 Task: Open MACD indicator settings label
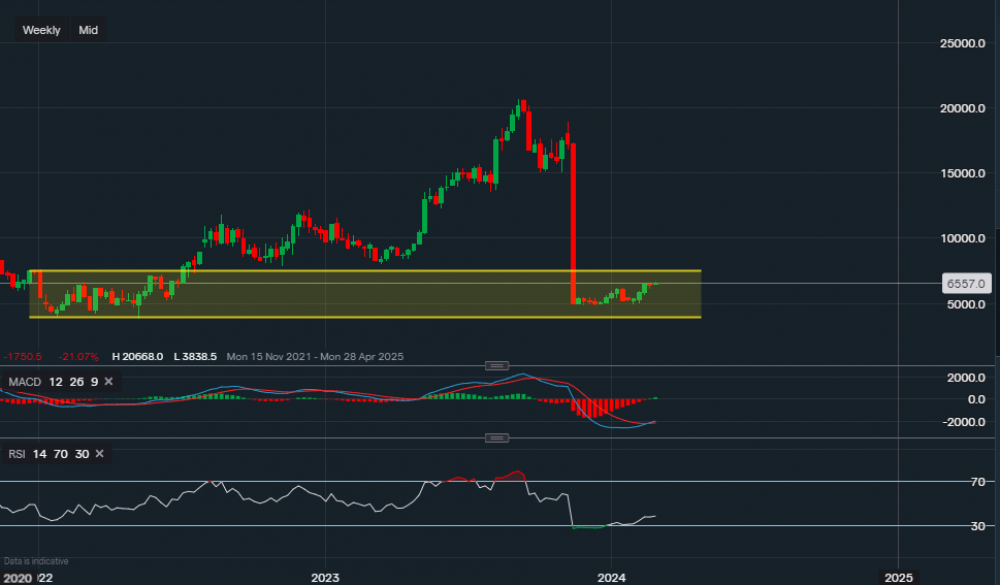point(26,382)
